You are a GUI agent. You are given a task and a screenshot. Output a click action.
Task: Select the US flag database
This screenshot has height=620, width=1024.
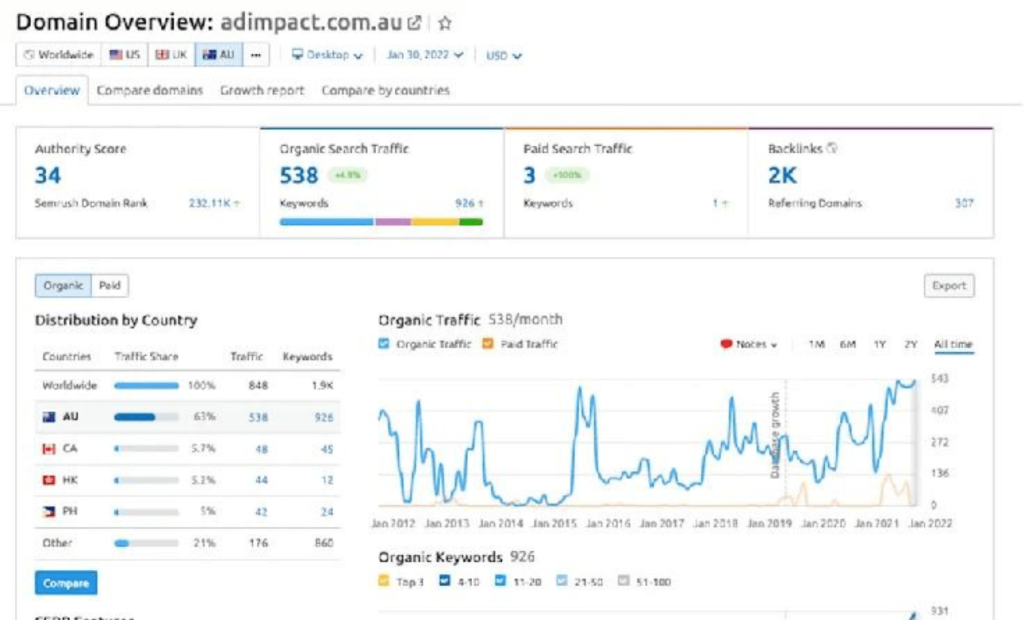pyautogui.click(x=125, y=55)
